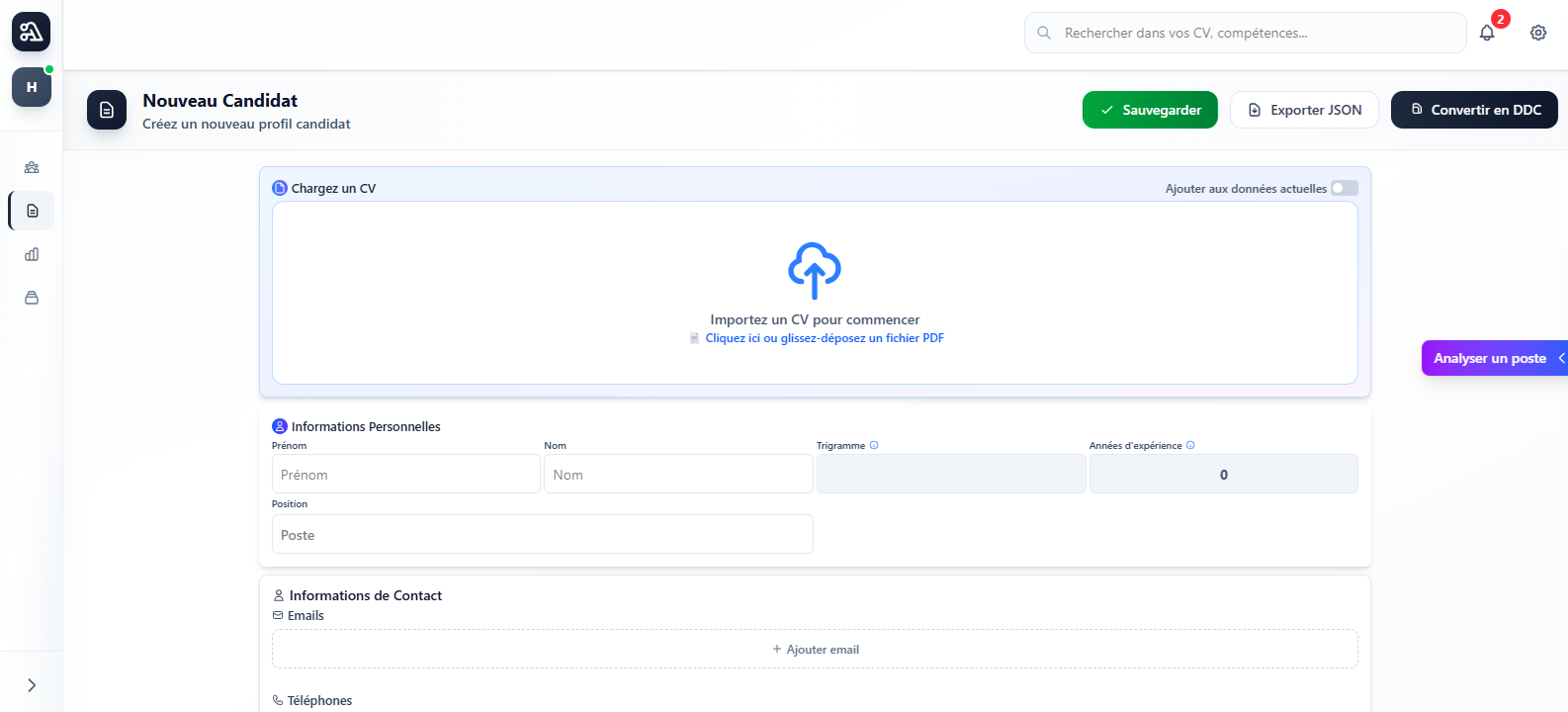Click the Chargez un CV section icon
1568x712 pixels.
pos(280,188)
